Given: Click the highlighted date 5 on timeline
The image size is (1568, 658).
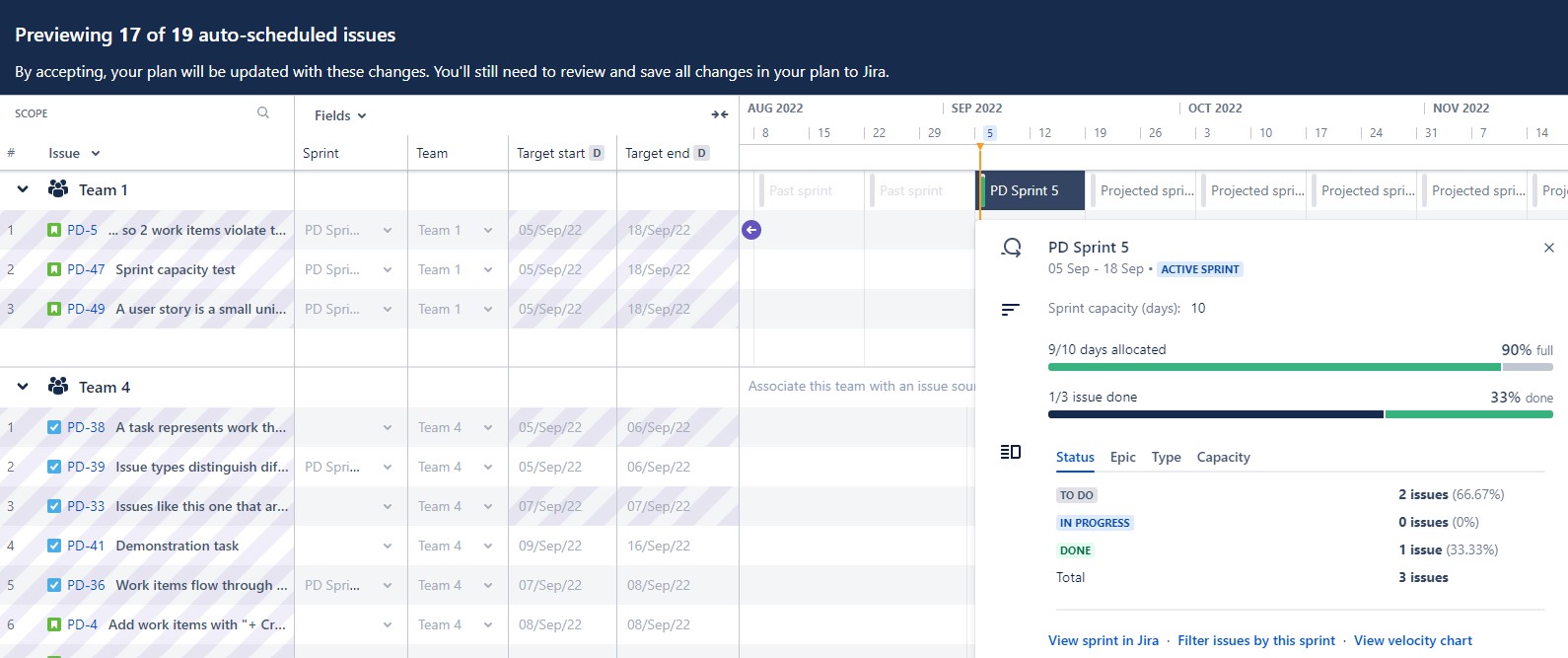Looking at the screenshot, I should click(990, 132).
